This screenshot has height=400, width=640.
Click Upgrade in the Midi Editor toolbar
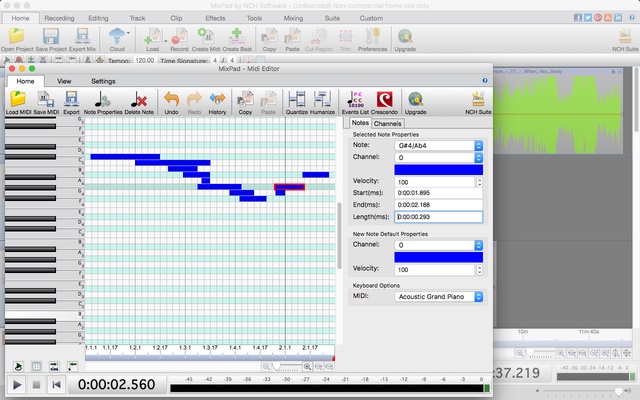tap(415, 102)
